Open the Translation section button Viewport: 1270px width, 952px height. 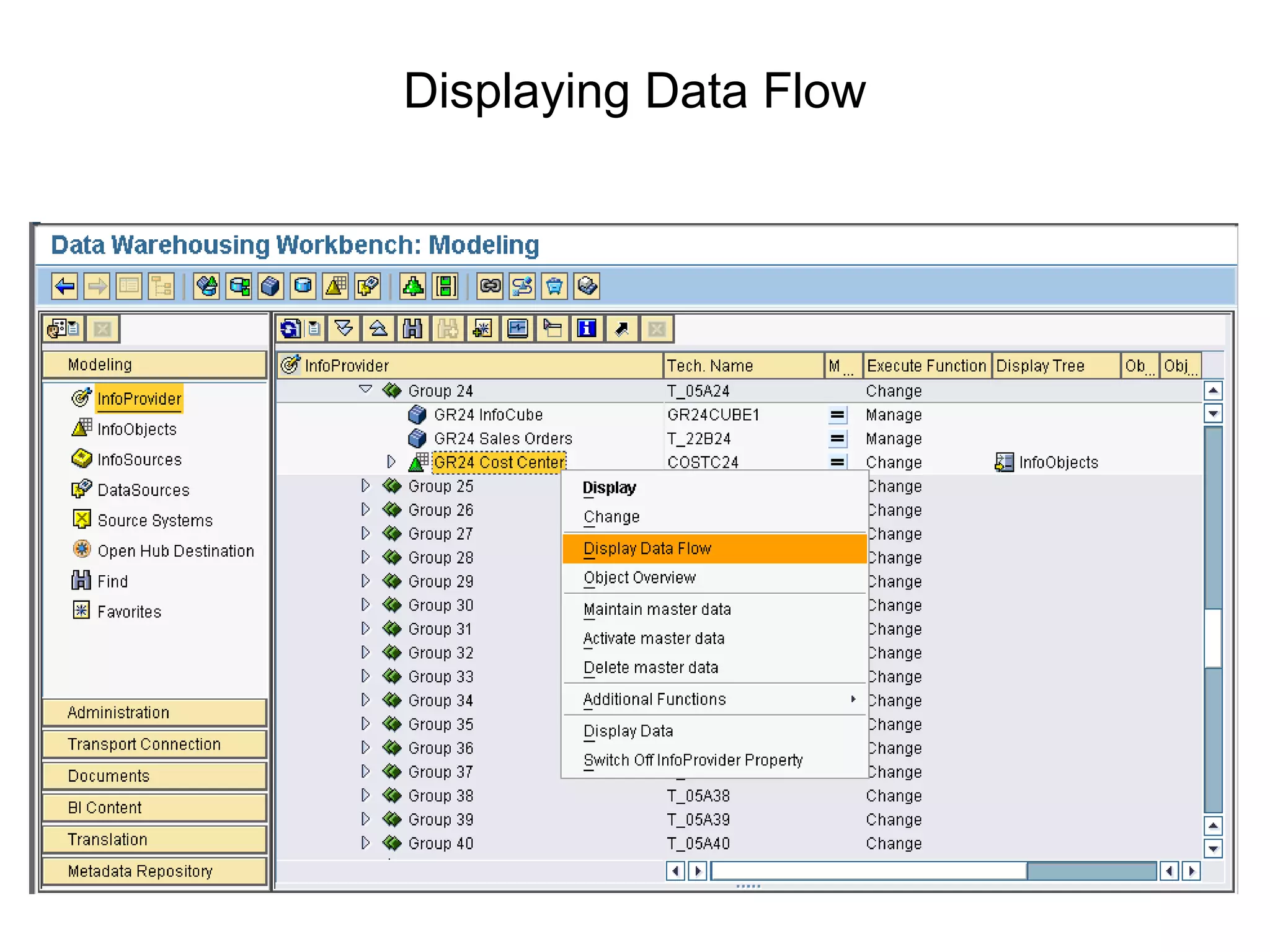pyautogui.click(x=154, y=839)
